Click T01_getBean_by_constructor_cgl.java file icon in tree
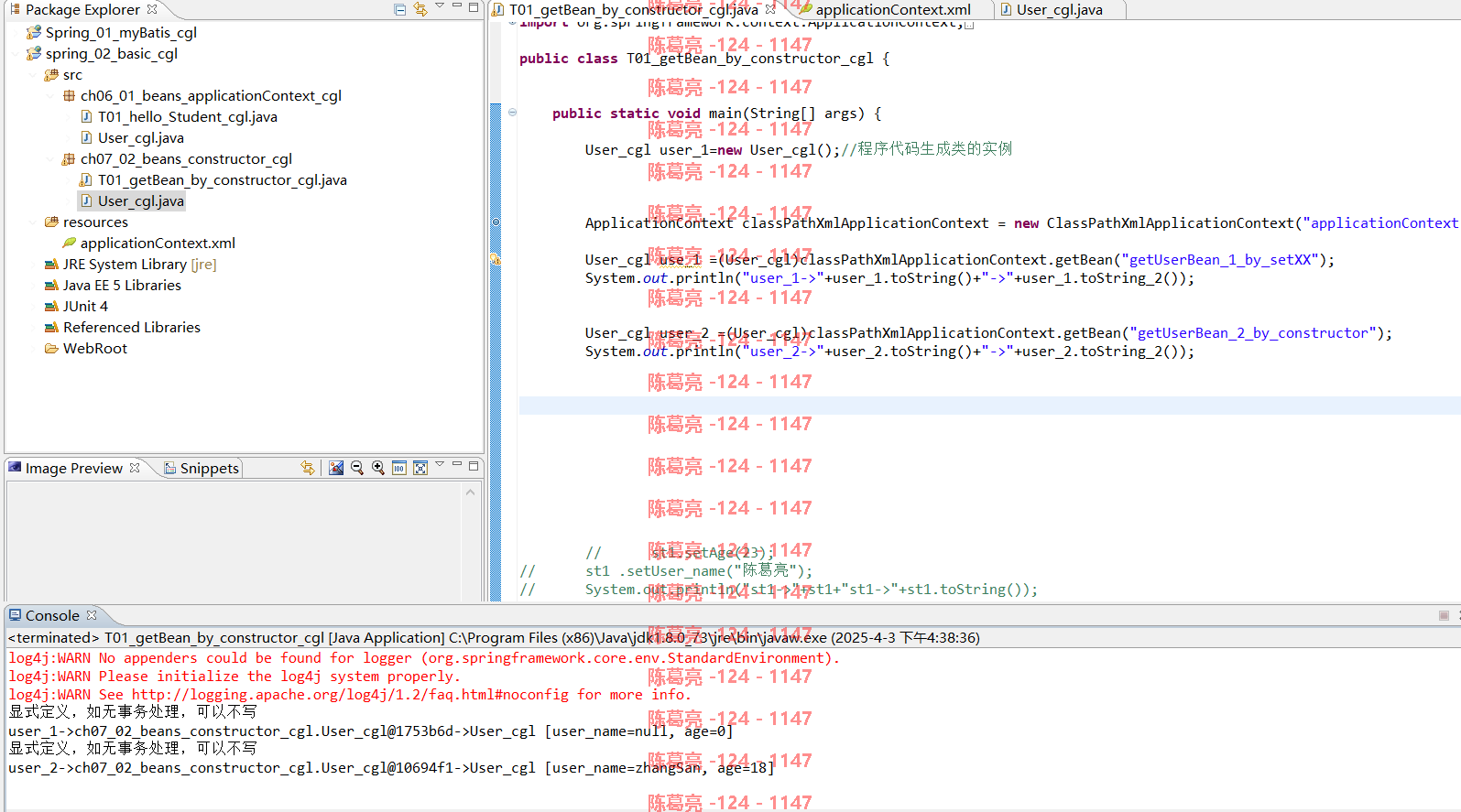Screen dimensions: 1461x812 [x=86, y=180]
